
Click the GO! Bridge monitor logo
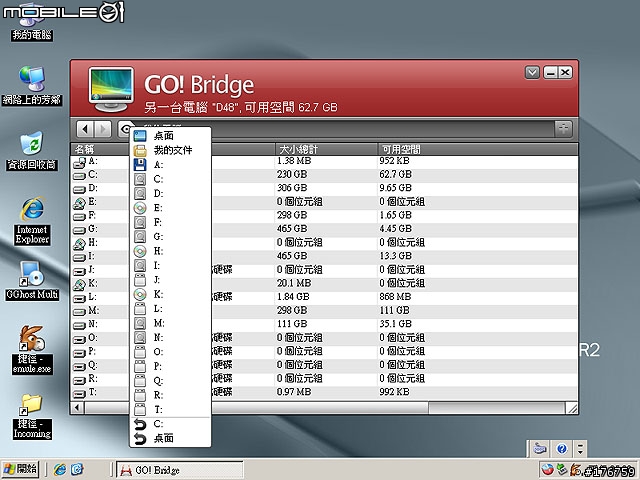click(x=111, y=89)
